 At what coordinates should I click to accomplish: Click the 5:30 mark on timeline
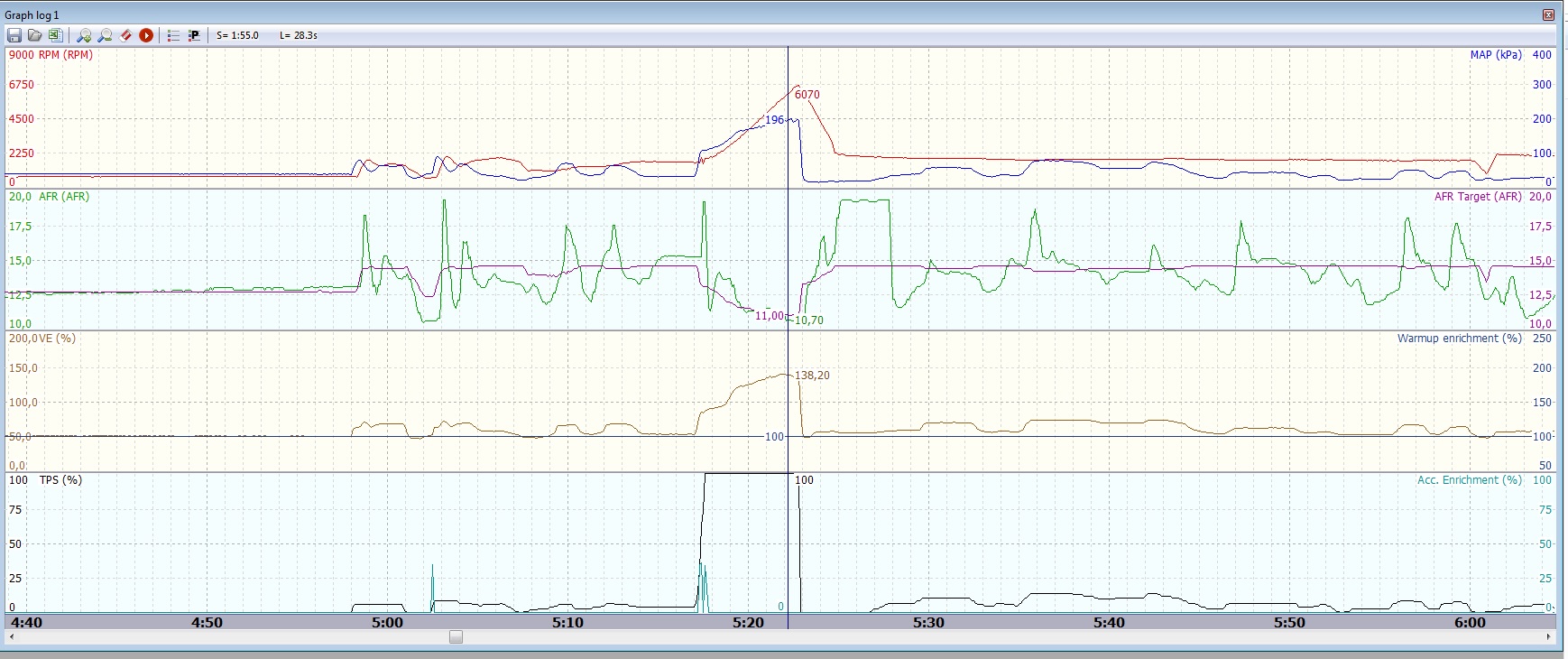pyautogui.click(x=928, y=622)
